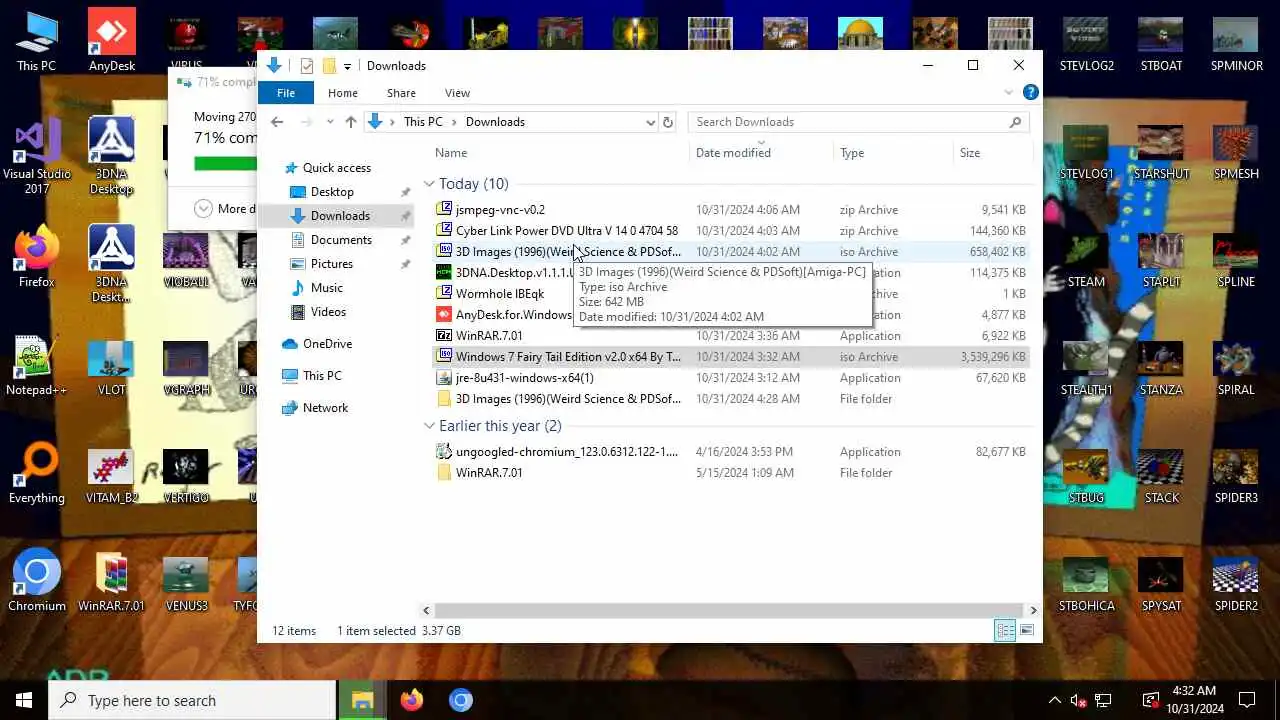Click the File Explorer taskbar icon
The height and width of the screenshot is (720, 1280).
point(360,700)
